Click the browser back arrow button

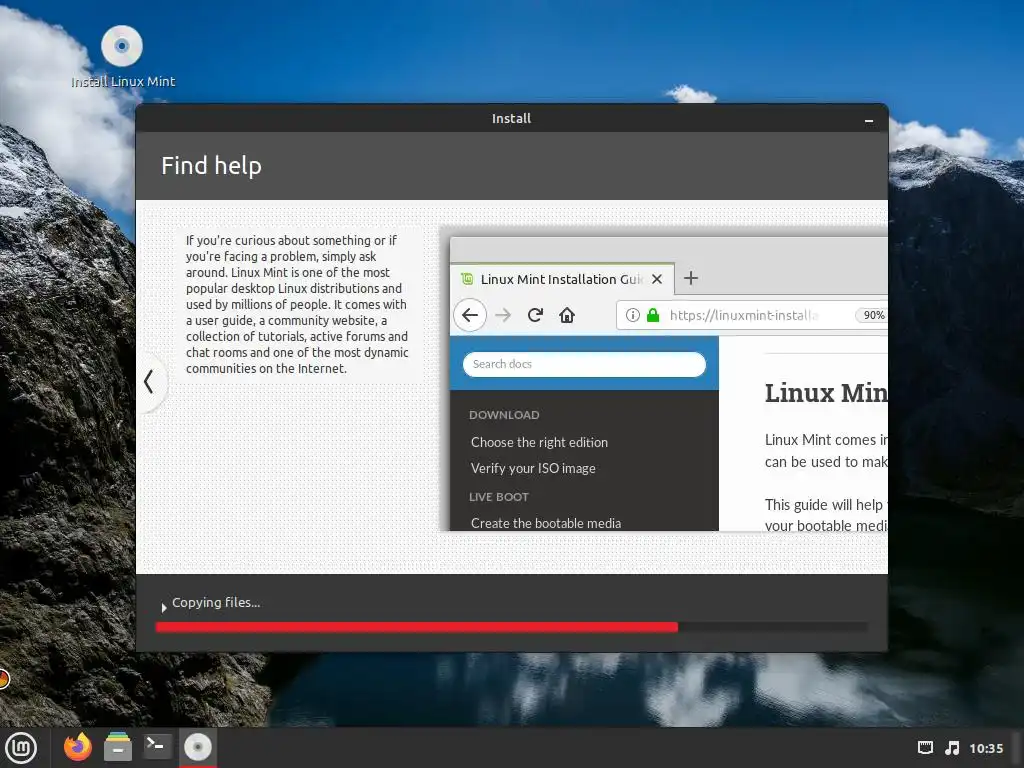470,315
